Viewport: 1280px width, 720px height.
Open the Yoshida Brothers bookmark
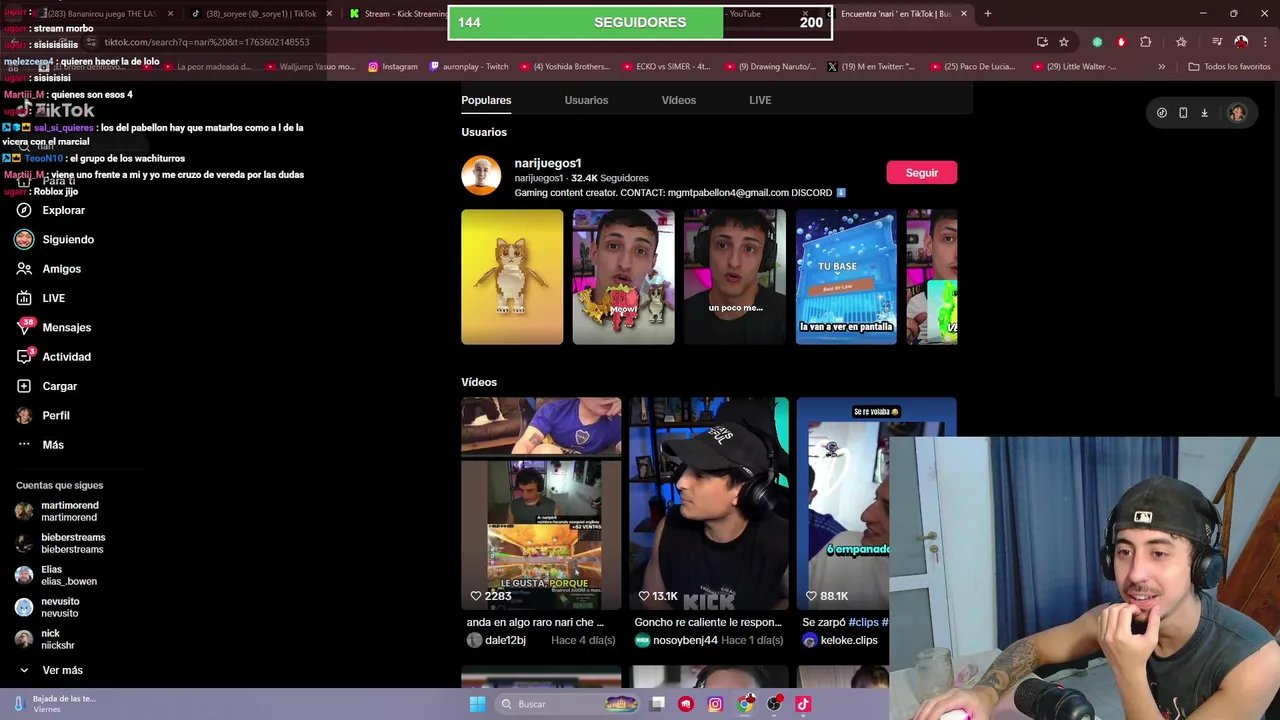[565, 67]
